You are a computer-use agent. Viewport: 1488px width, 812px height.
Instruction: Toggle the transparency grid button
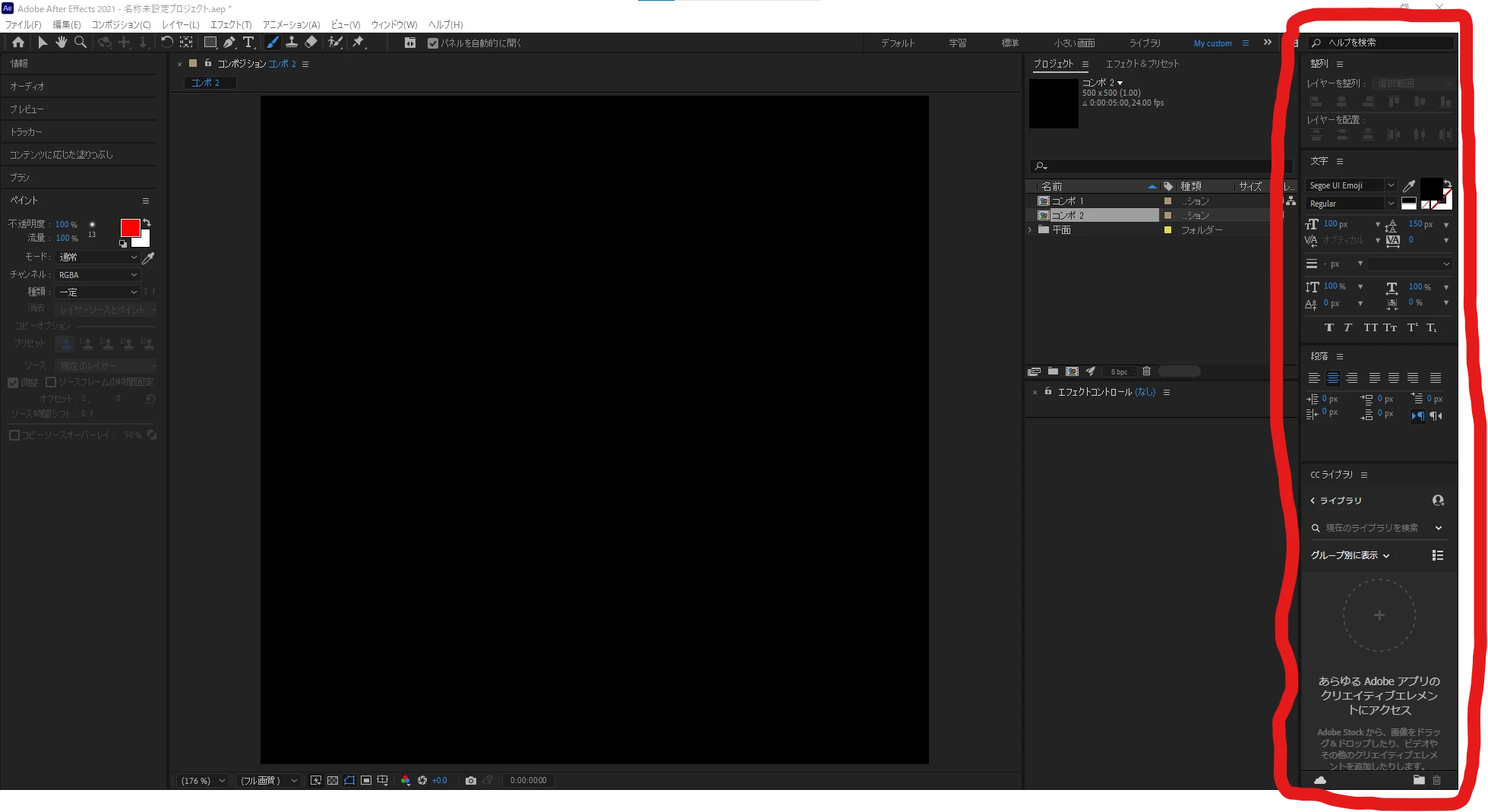click(x=333, y=780)
